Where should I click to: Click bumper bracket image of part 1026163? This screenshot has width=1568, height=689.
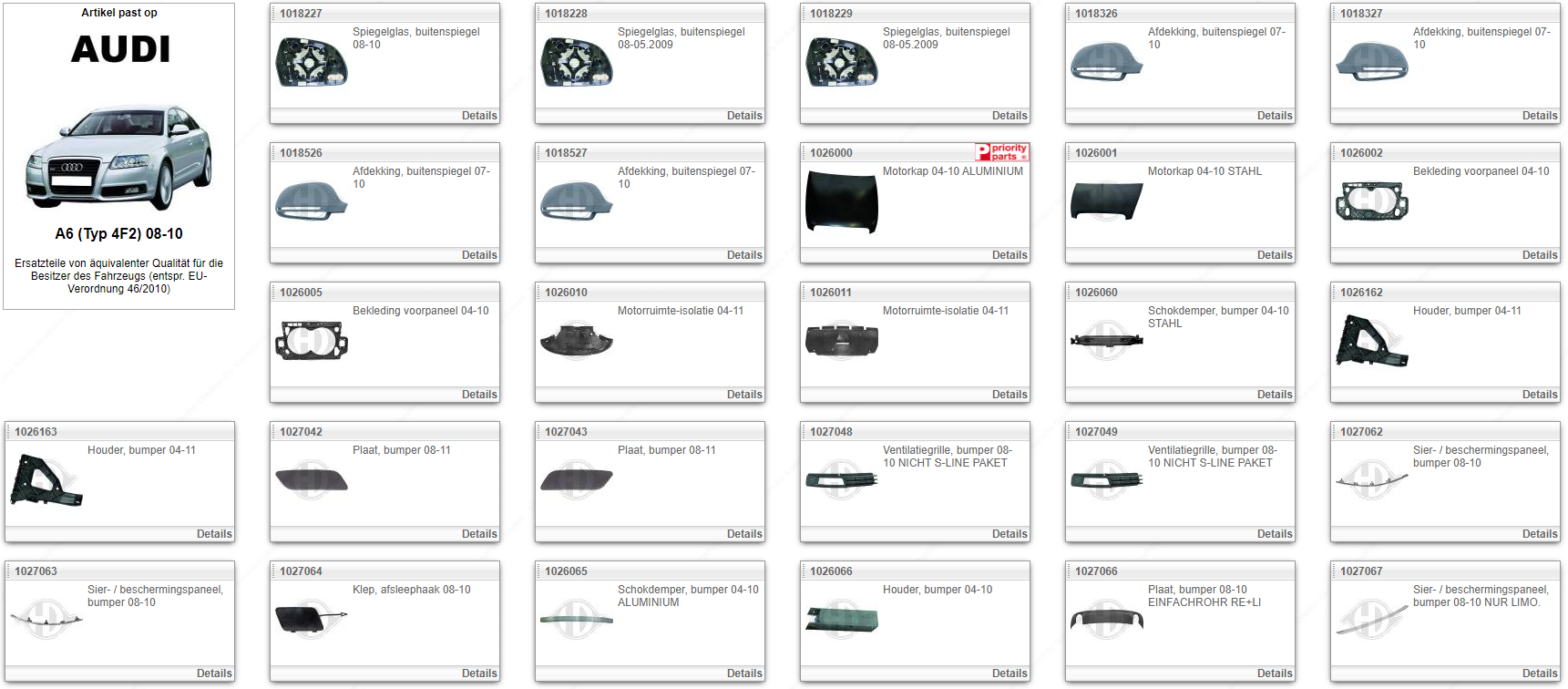46,480
